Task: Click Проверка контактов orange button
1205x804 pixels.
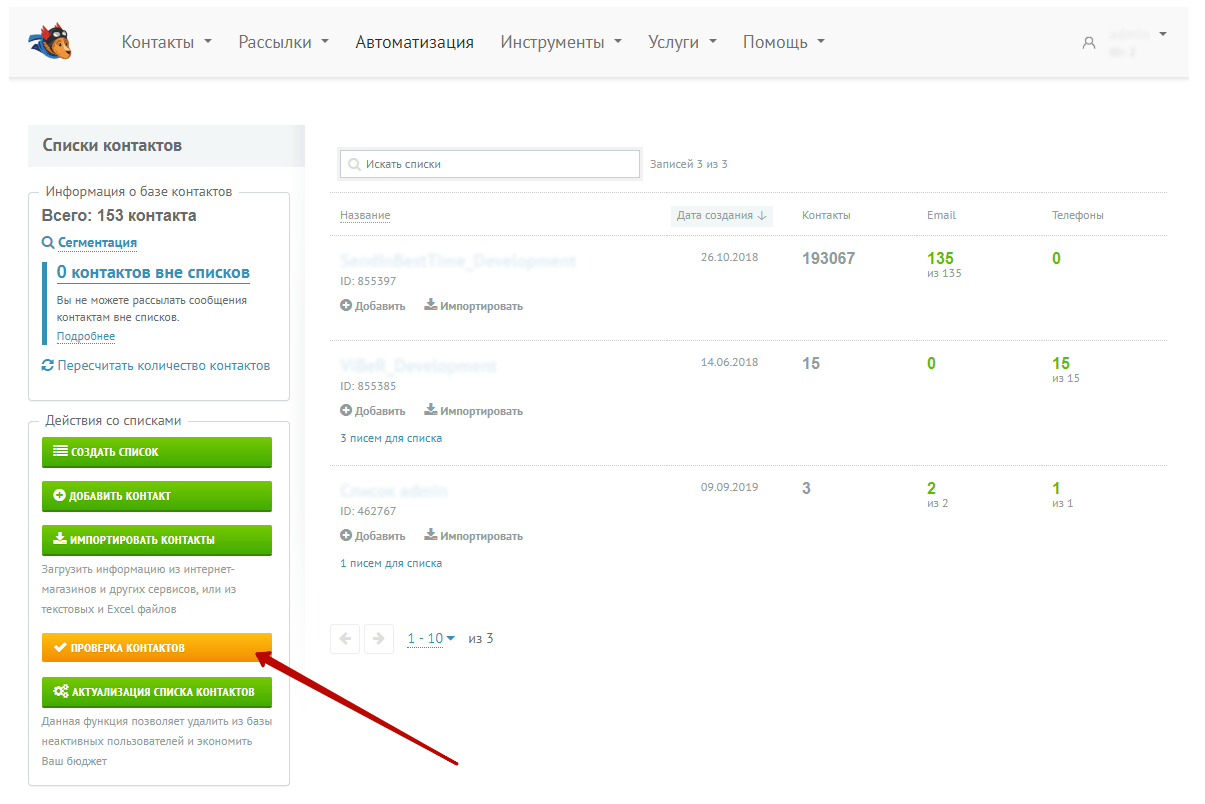Action: pyautogui.click(x=157, y=648)
